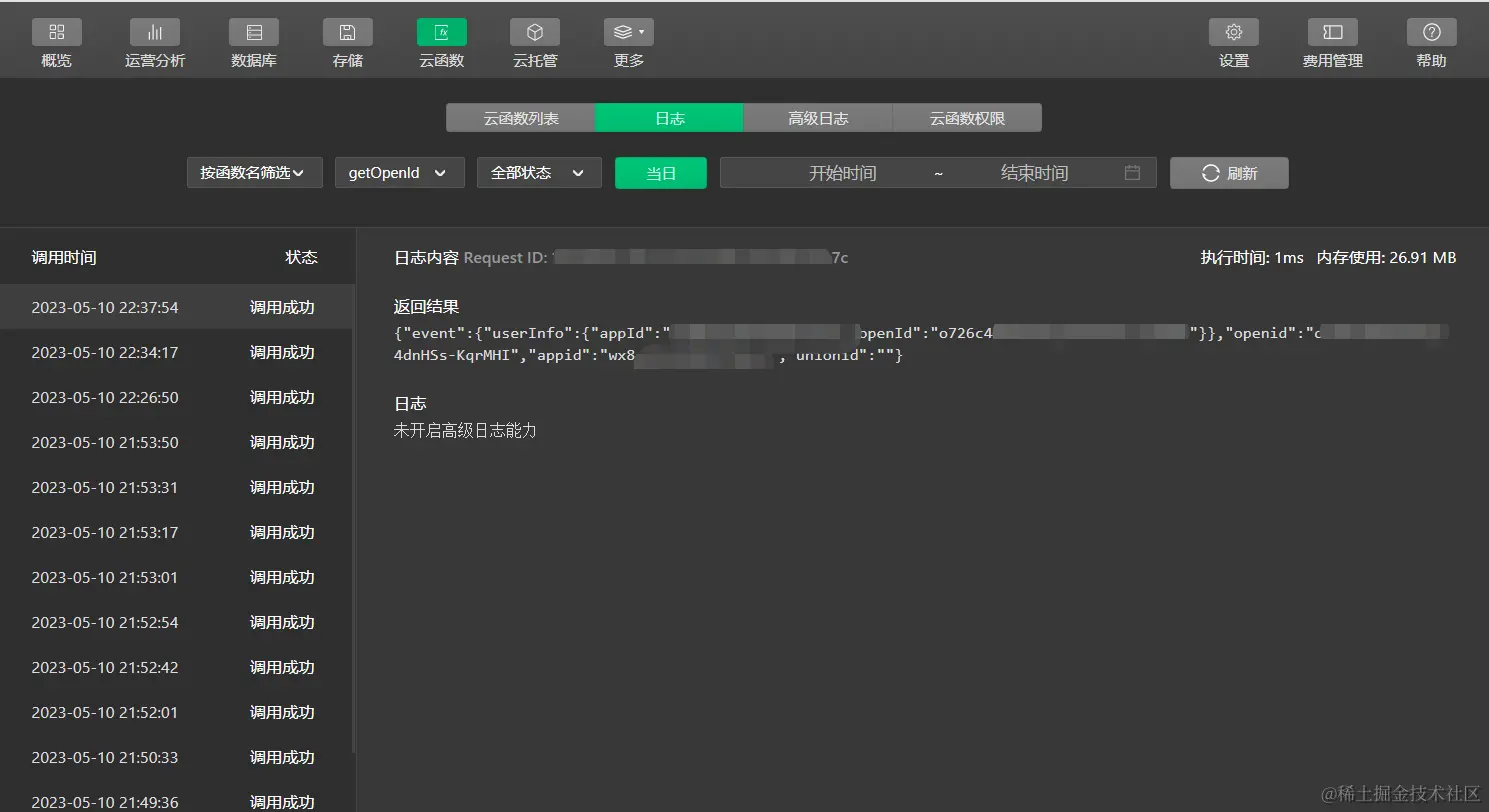Screen dimensions: 1489x812
Task: Switch to the 日志 tab
Action: coord(670,118)
